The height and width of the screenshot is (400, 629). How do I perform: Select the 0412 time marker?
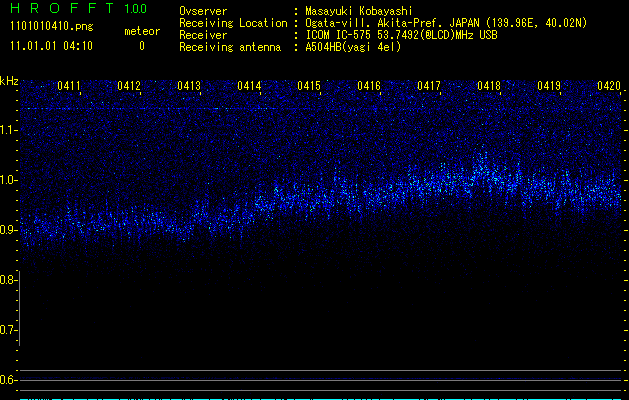click(129, 87)
